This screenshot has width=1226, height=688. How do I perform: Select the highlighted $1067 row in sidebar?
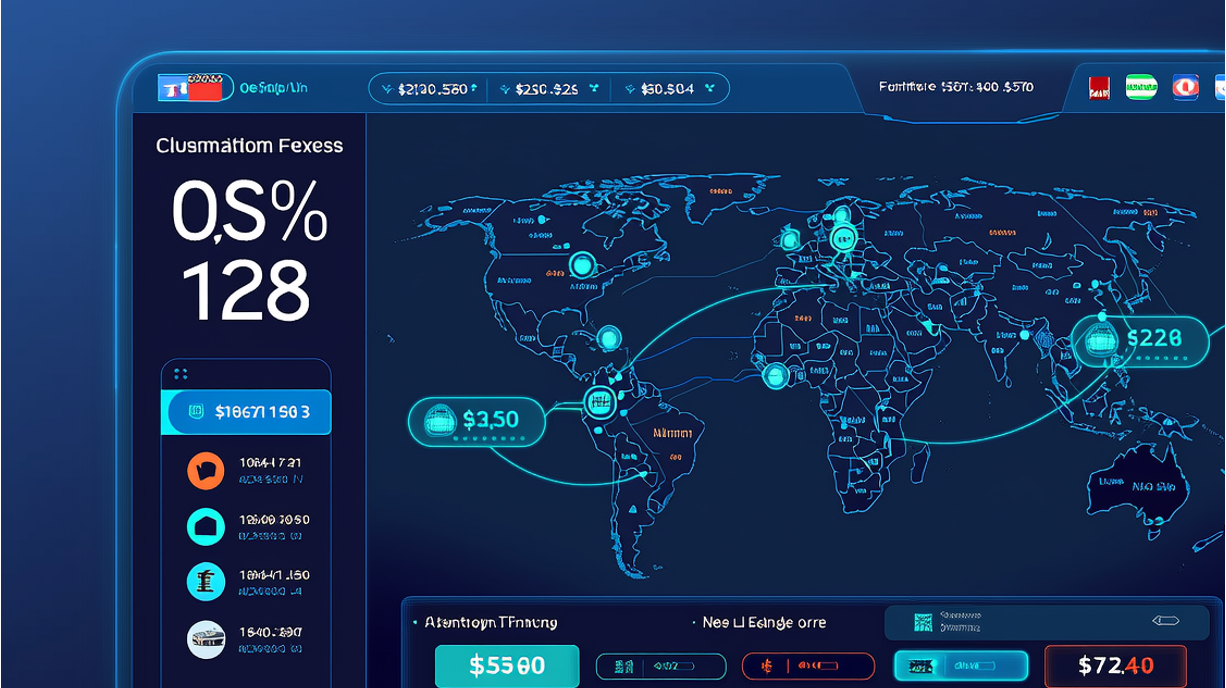coord(246,412)
